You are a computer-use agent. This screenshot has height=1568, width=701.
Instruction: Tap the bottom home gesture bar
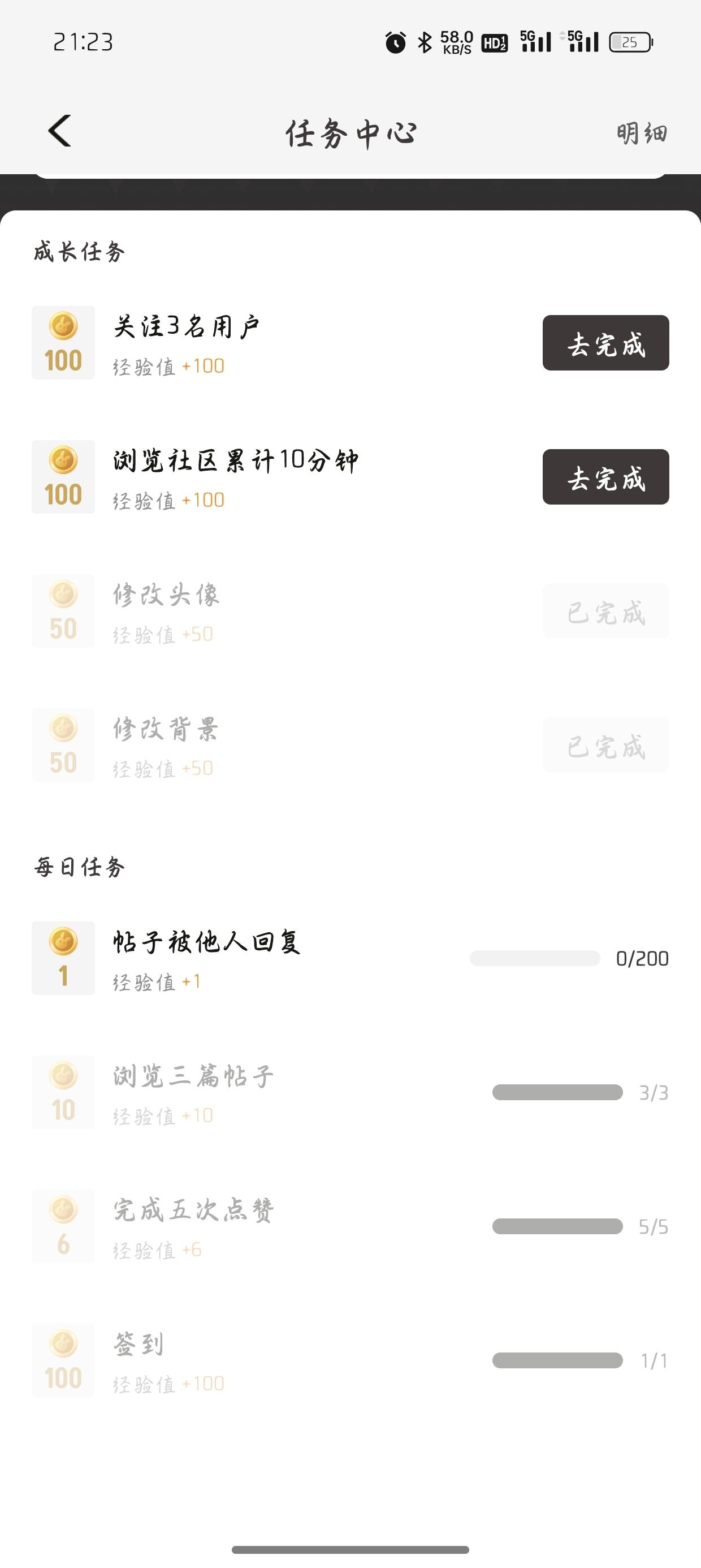350,1549
